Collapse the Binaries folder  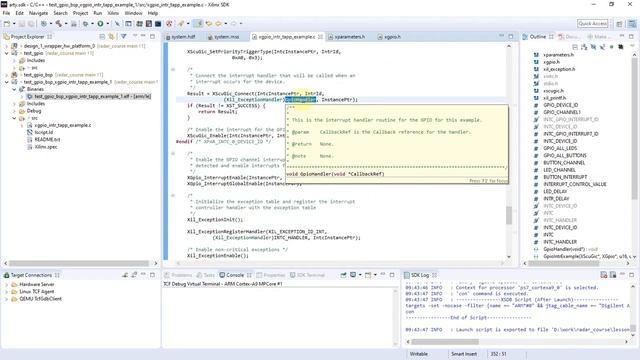point(14,89)
